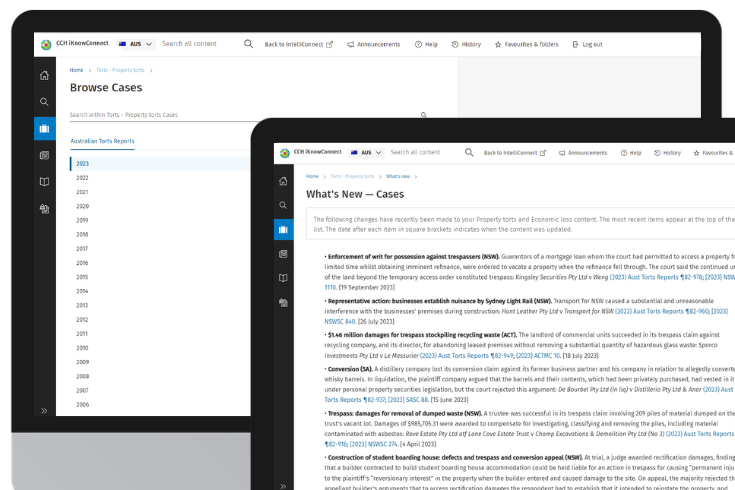Click building icon in What's New sidebar
The image size is (735, 490).
click(284, 302)
